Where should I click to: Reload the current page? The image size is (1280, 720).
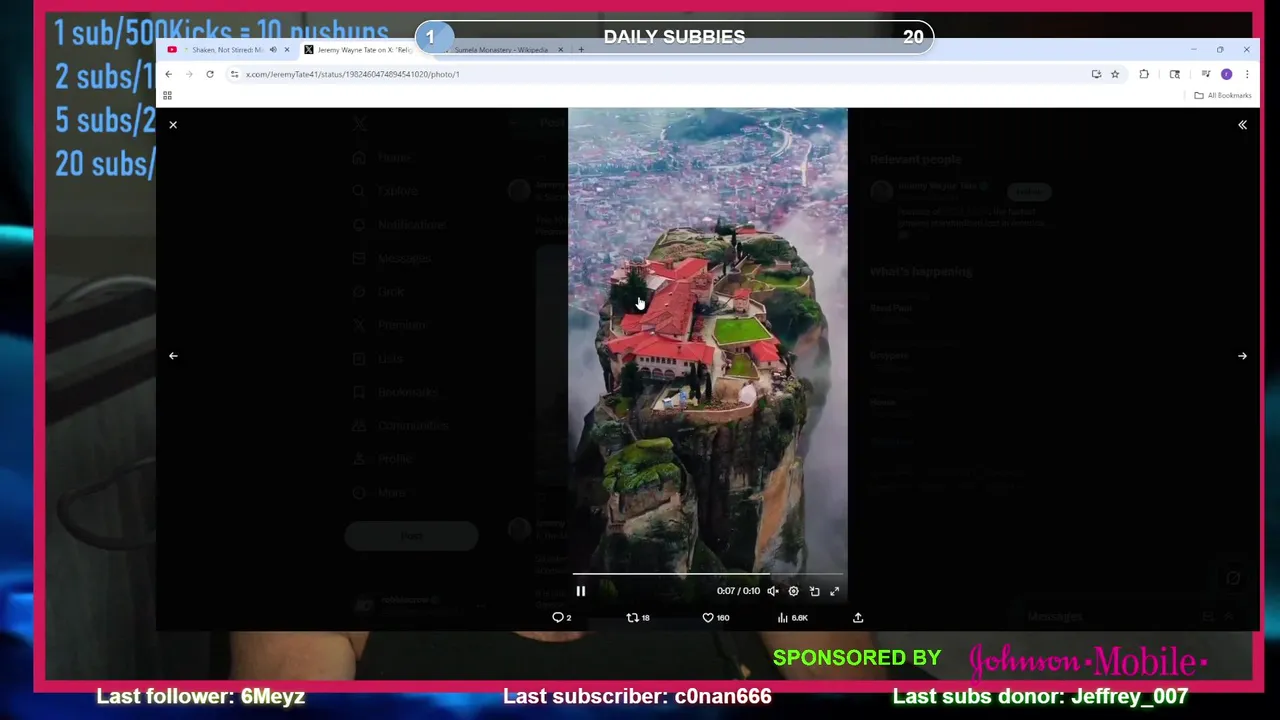210,74
